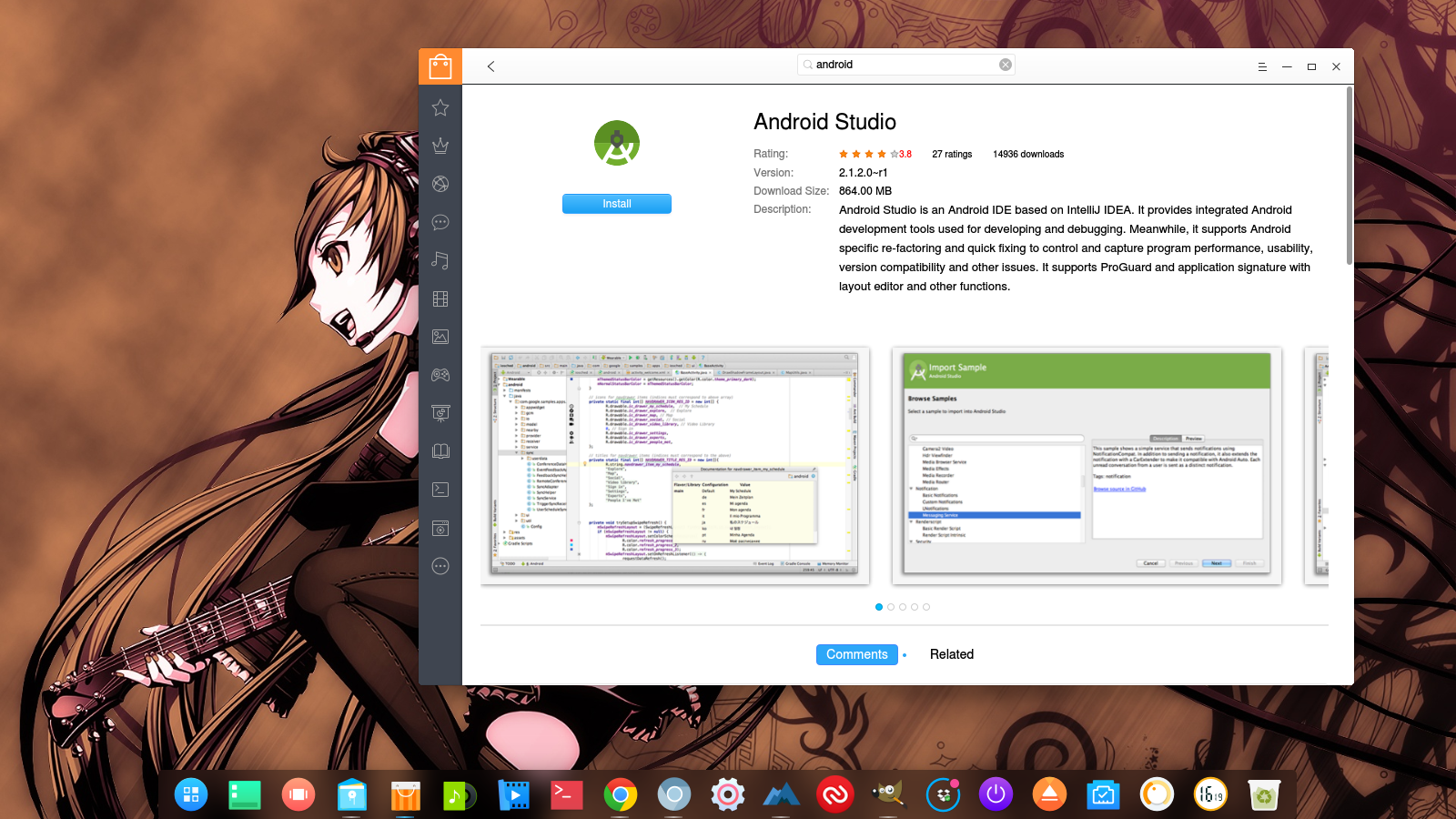Viewport: 1456px width, 819px height.
Task: Open the Launcher from the dock
Action: point(191,794)
